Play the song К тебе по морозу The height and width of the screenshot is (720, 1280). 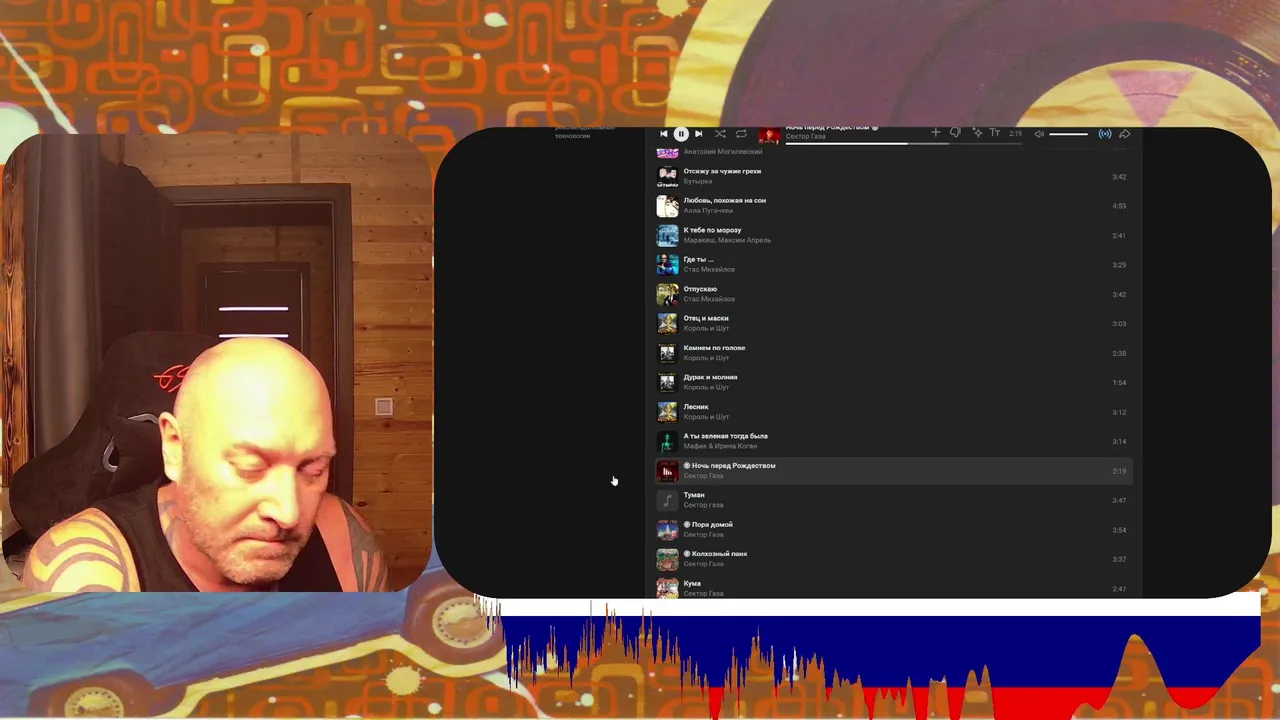712,230
